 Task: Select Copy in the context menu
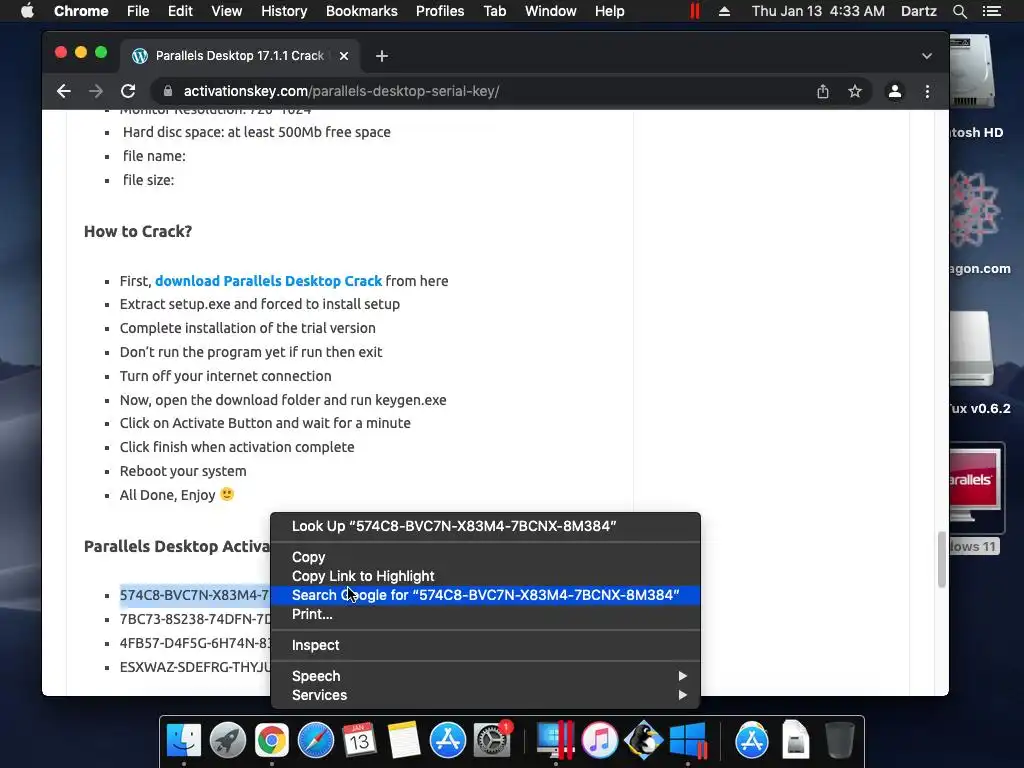[485, 557]
